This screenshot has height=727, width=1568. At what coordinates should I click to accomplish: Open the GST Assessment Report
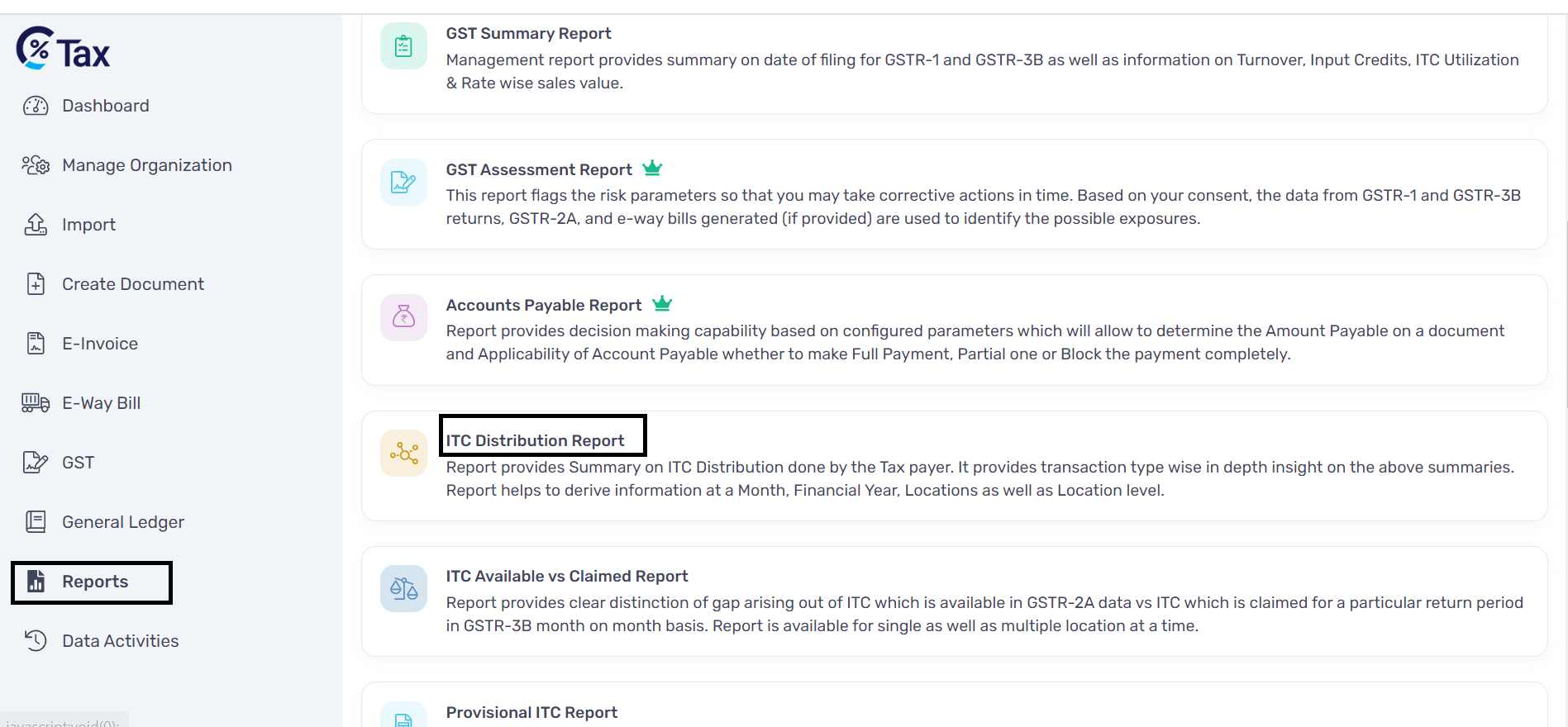coord(539,169)
